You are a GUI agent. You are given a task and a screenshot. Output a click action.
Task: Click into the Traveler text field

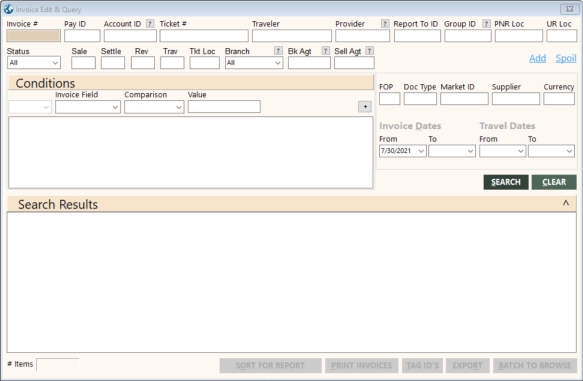pos(292,36)
